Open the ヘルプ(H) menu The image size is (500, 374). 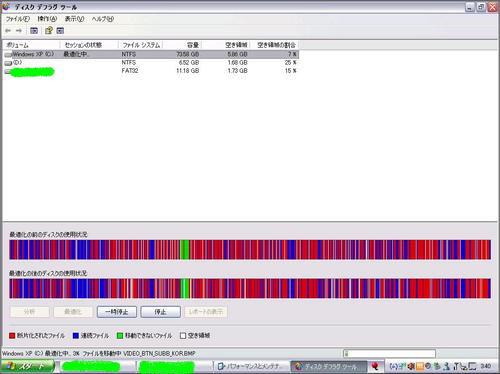pos(103,19)
